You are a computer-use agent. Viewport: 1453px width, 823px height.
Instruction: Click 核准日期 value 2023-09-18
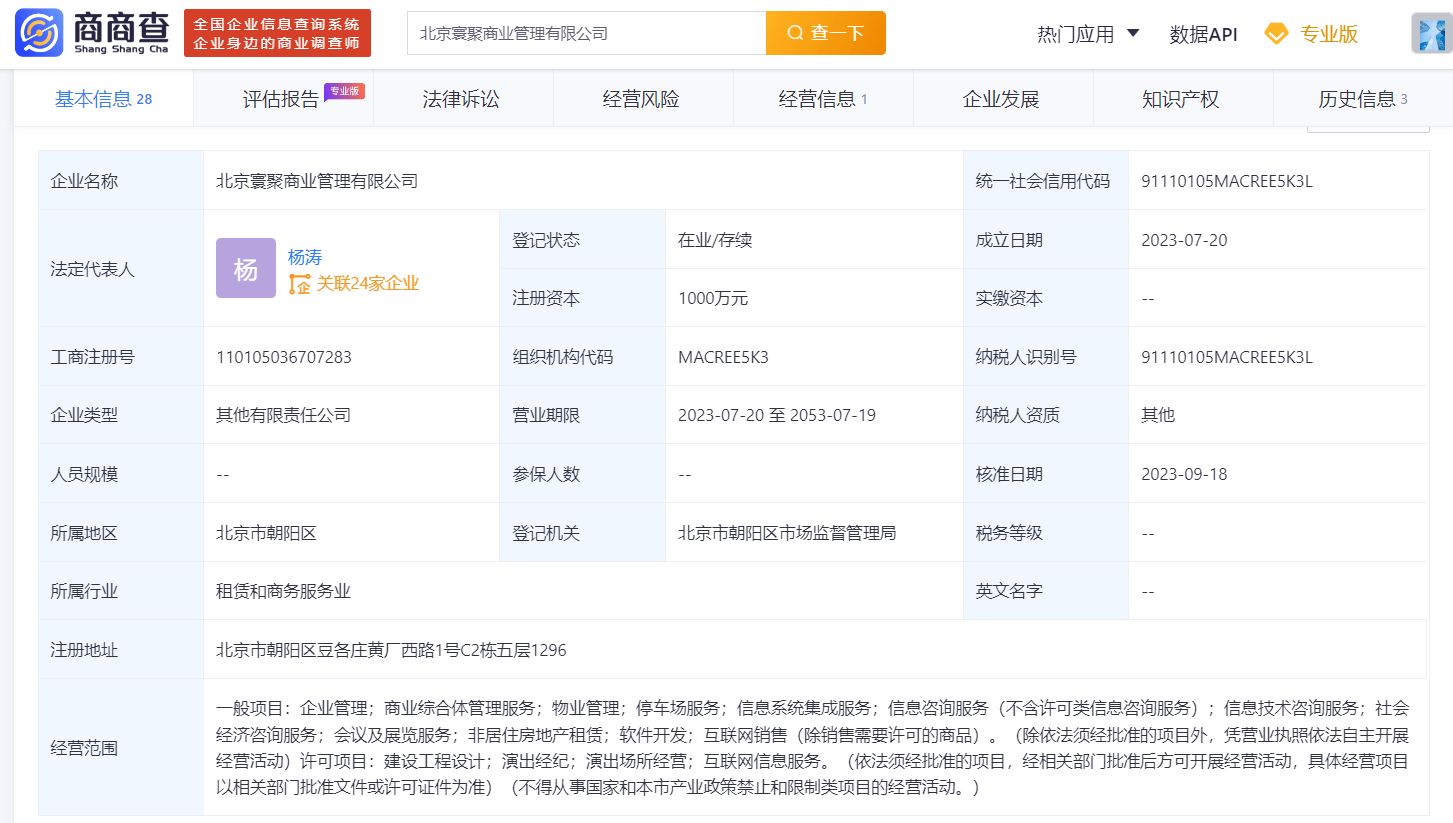tap(1184, 474)
